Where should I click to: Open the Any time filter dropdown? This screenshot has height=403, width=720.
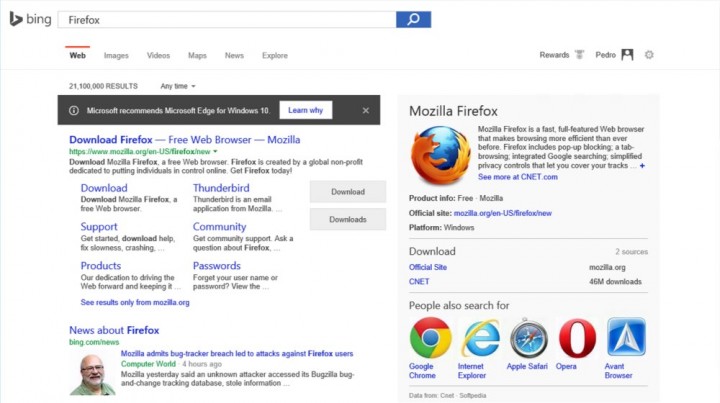(178, 86)
